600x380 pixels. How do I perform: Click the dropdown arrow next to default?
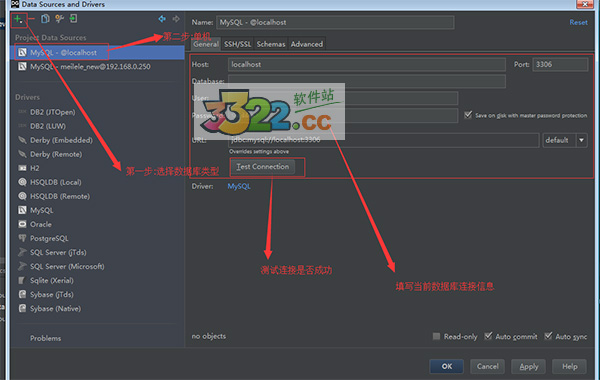coord(581,140)
